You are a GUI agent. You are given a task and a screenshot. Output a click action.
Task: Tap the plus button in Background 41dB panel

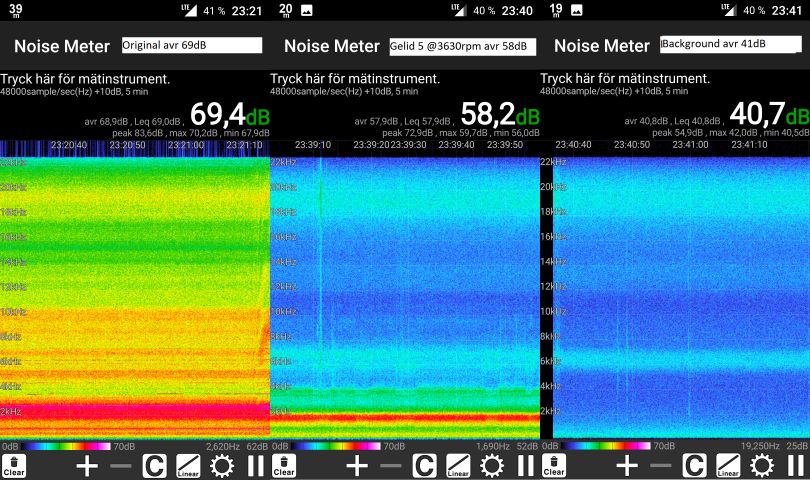[627, 466]
